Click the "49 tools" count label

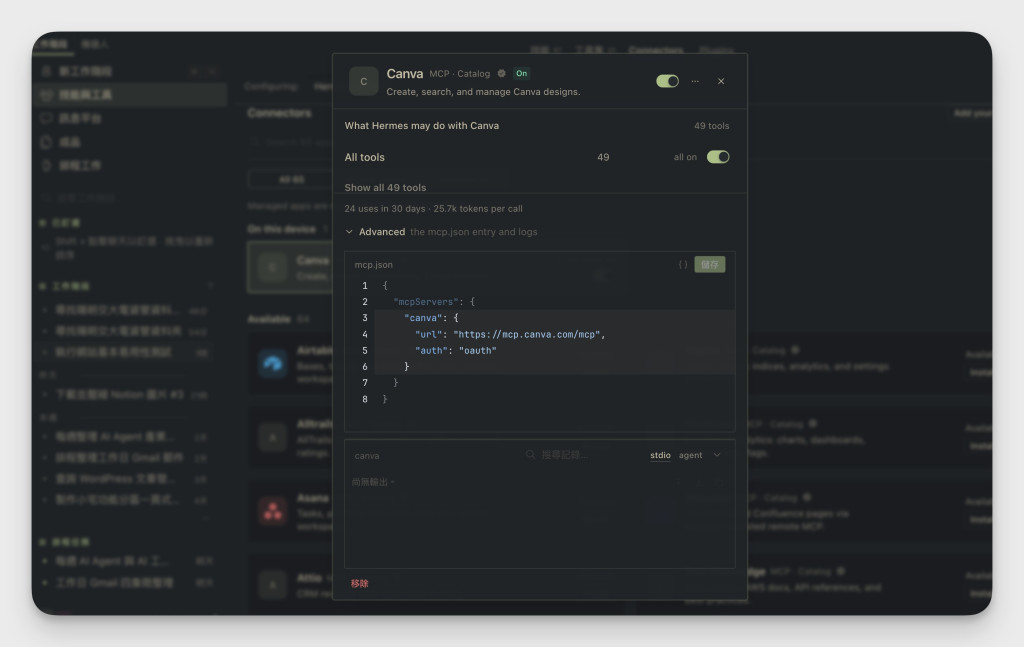[711, 125]
